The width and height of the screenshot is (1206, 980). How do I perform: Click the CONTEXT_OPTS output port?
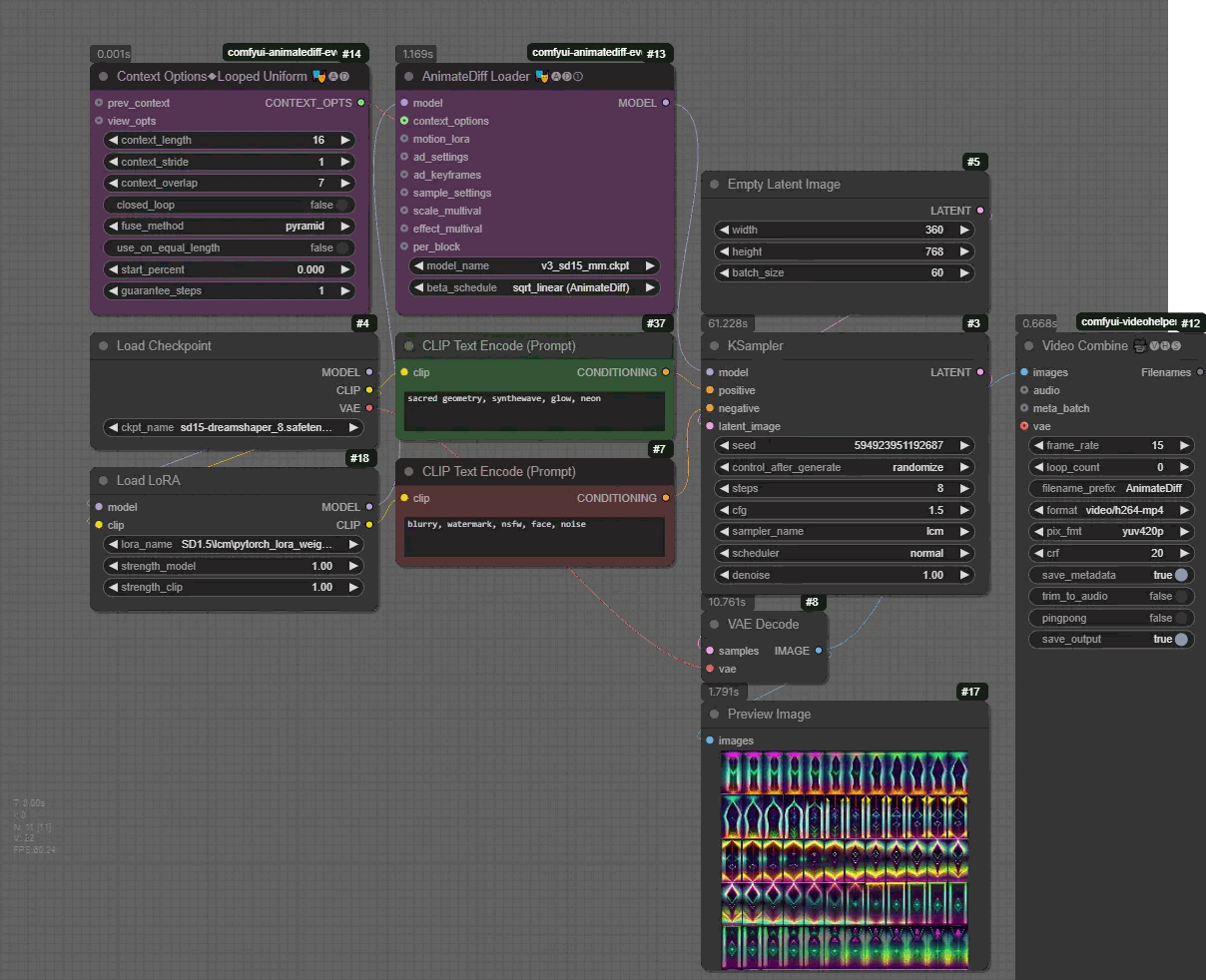(361, 103)
